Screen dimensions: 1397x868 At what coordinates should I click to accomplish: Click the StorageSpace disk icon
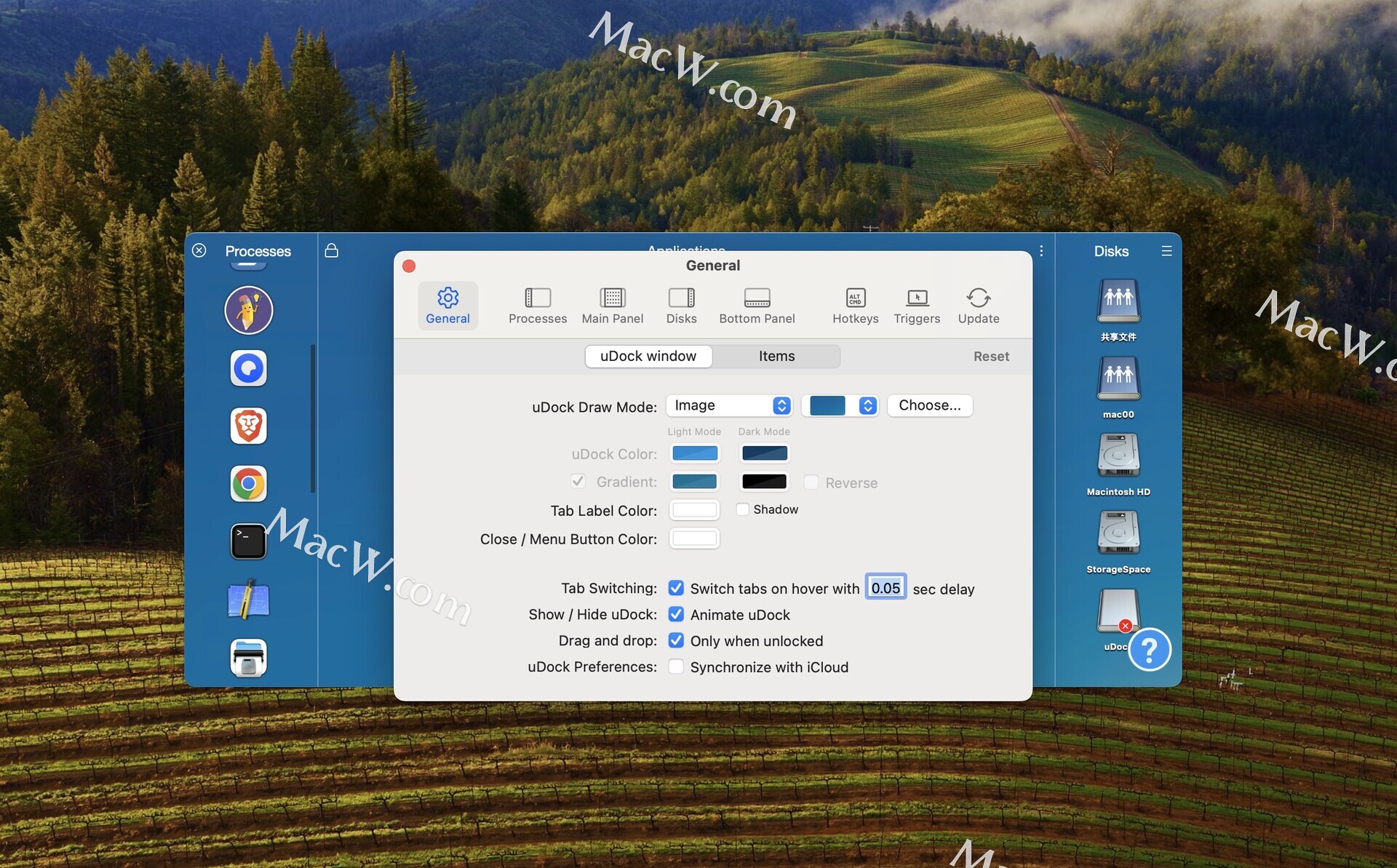[1118, 534]
